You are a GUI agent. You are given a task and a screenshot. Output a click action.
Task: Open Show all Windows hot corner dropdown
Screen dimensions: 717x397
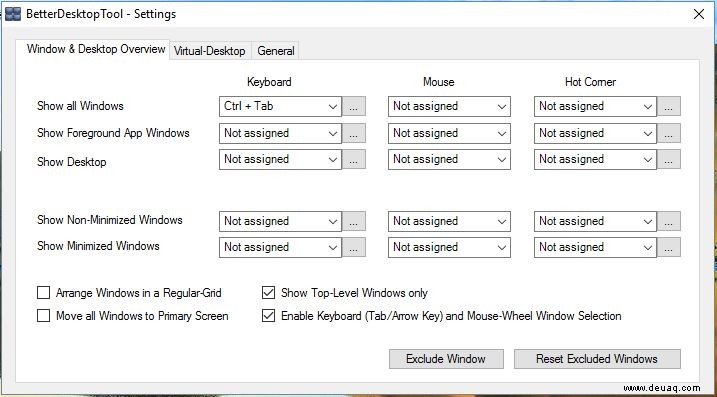[595, 107]
